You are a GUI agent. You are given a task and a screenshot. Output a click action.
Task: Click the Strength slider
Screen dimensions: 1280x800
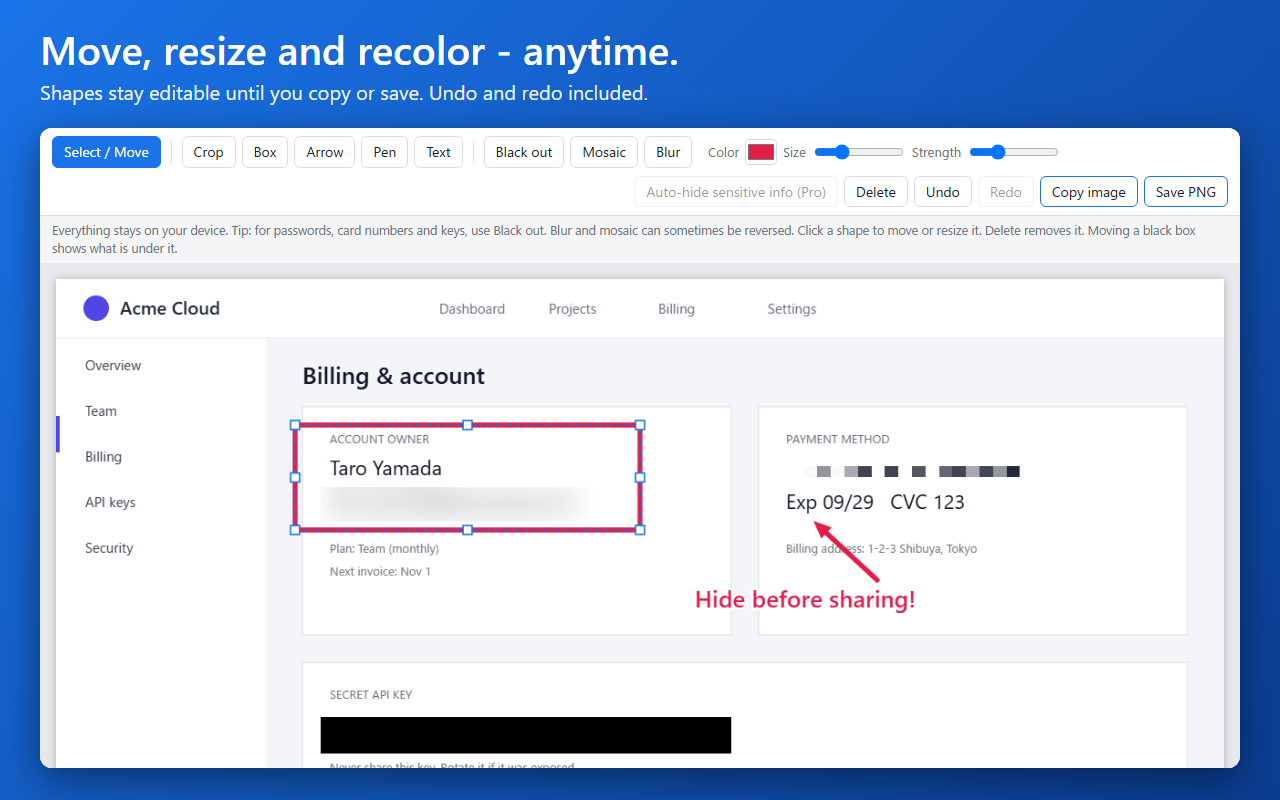click(x=1014, y=152)
